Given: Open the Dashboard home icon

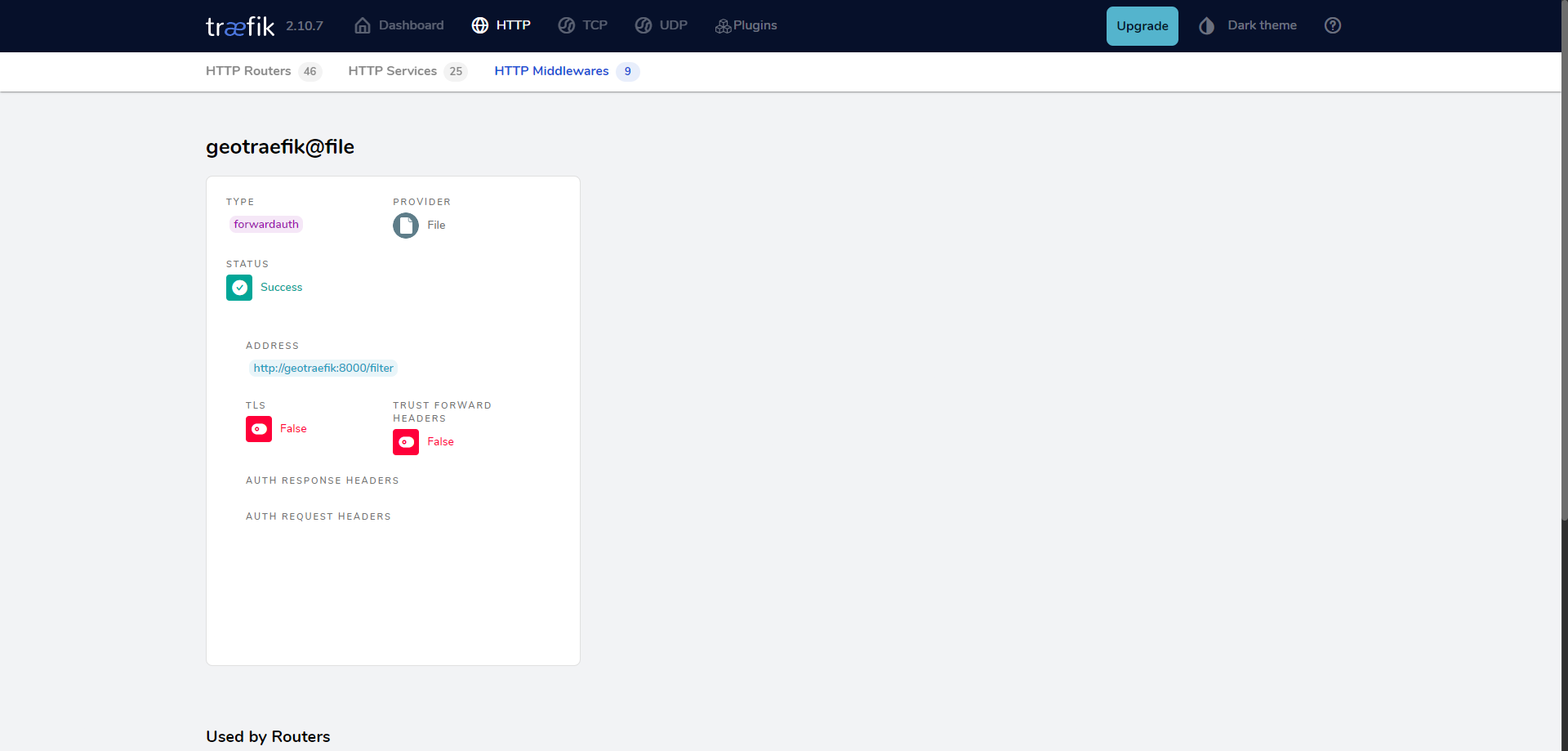Looking at the screenshot, I should 363,25.
